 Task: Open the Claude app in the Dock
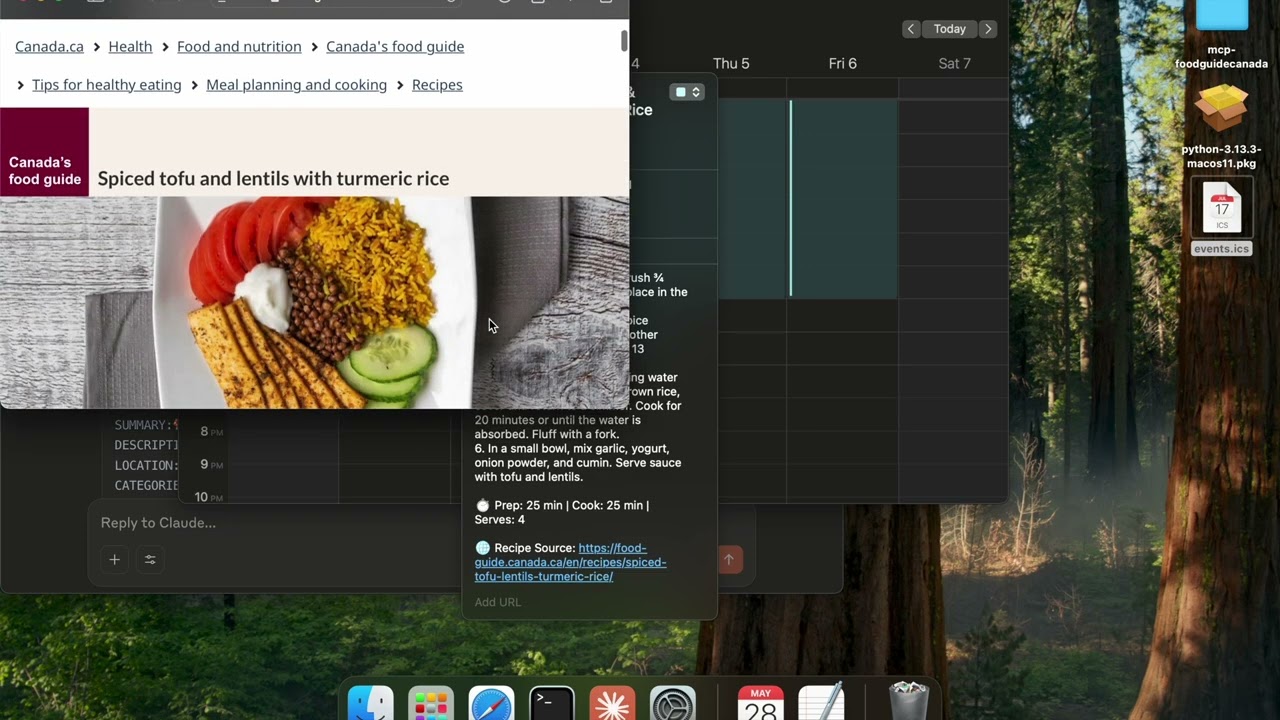(x=612, y=705)
